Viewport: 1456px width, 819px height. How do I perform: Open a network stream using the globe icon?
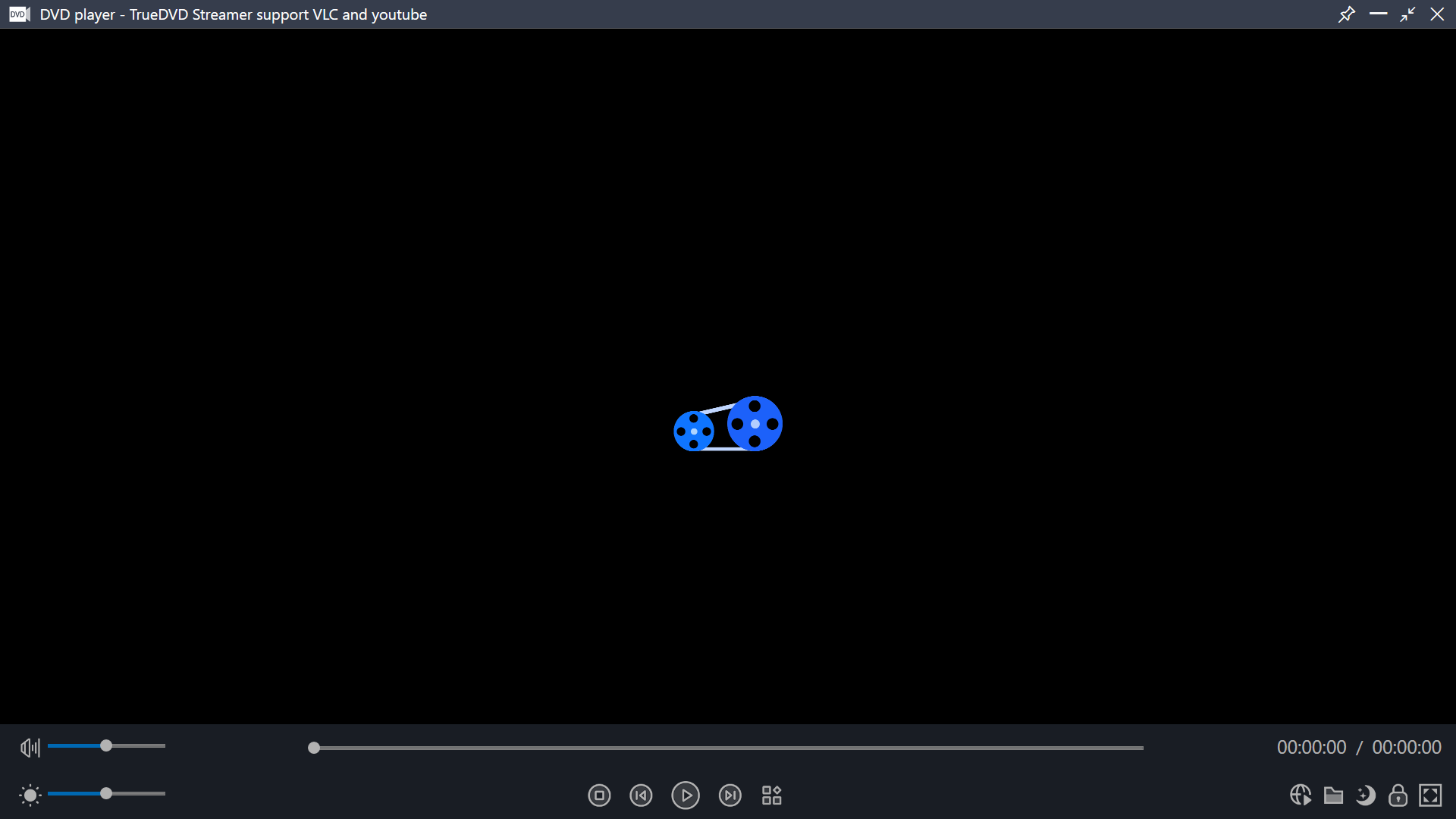[1301, 795]
